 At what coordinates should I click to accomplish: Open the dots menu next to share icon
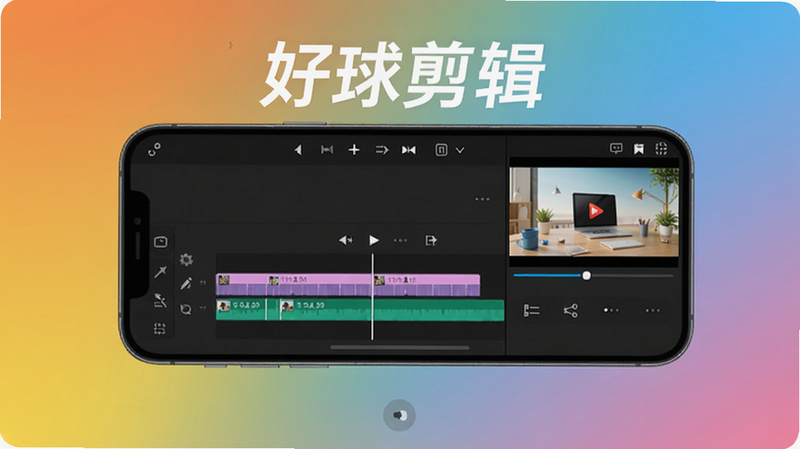(611, 310)
